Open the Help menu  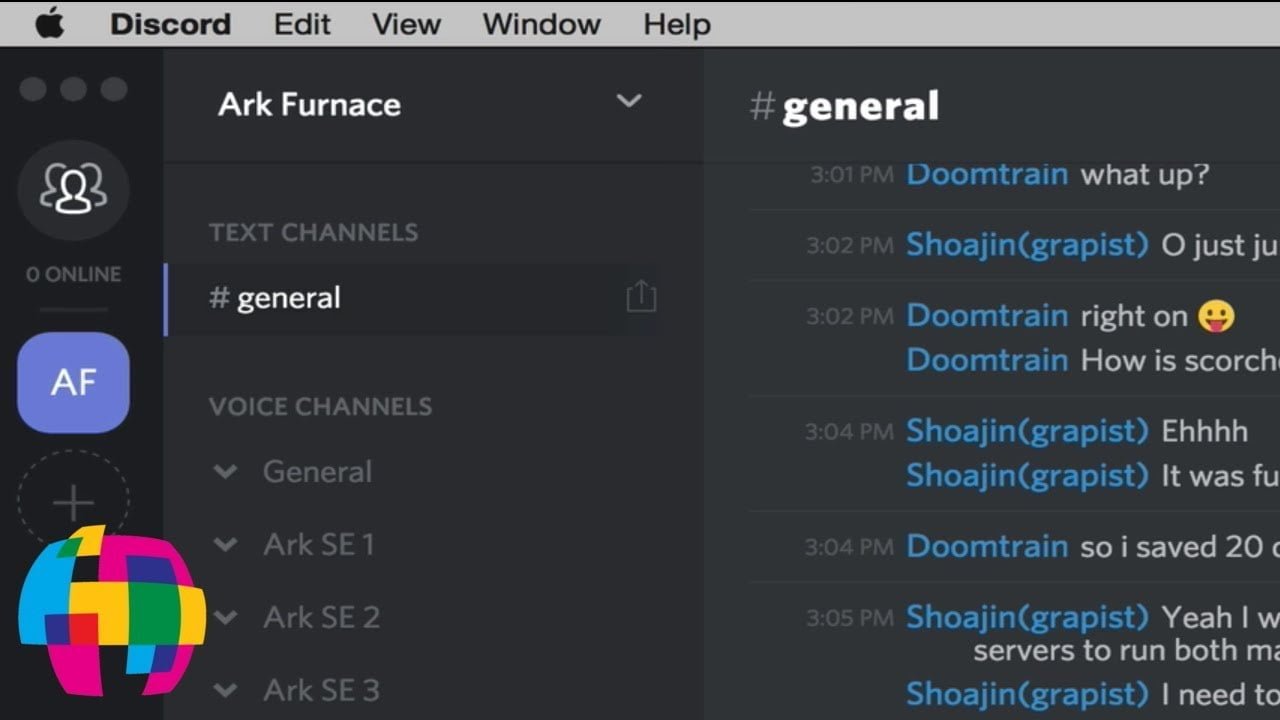(675, 23)
